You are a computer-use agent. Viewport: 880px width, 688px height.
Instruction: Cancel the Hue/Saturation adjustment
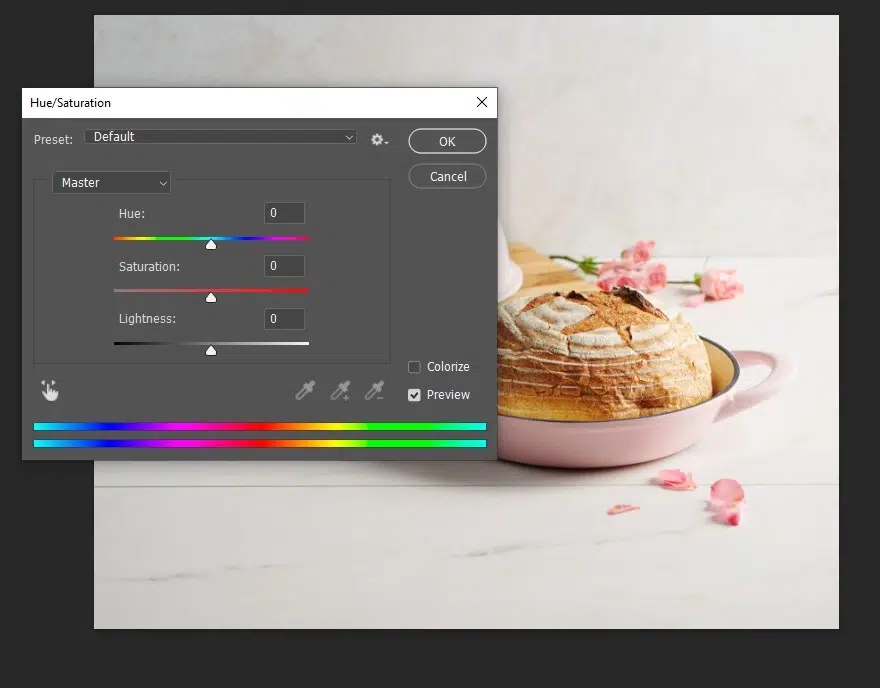tap(446, 176)
